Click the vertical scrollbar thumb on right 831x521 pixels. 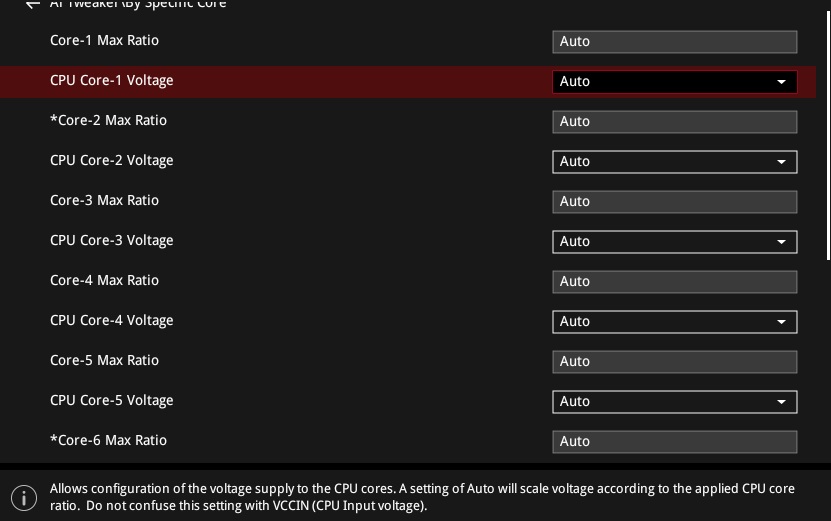click(828, 135)
